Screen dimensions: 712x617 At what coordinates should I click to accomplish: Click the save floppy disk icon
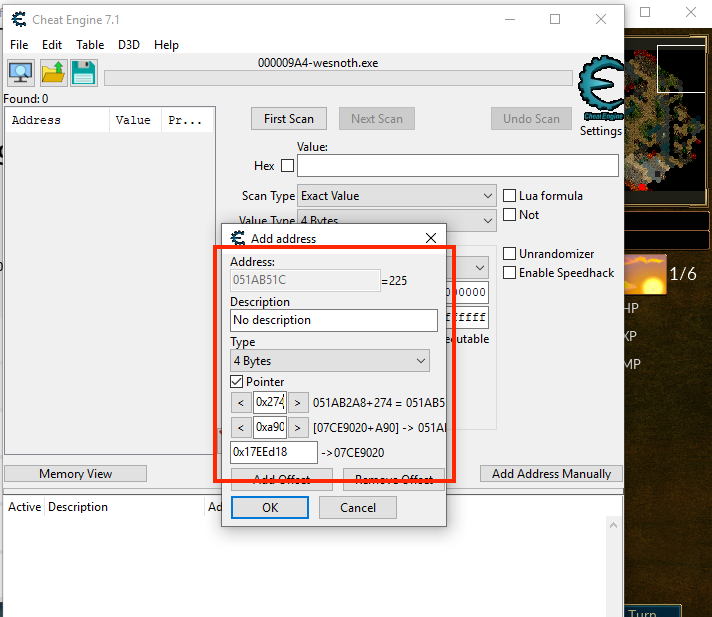[x=84, y=73]
